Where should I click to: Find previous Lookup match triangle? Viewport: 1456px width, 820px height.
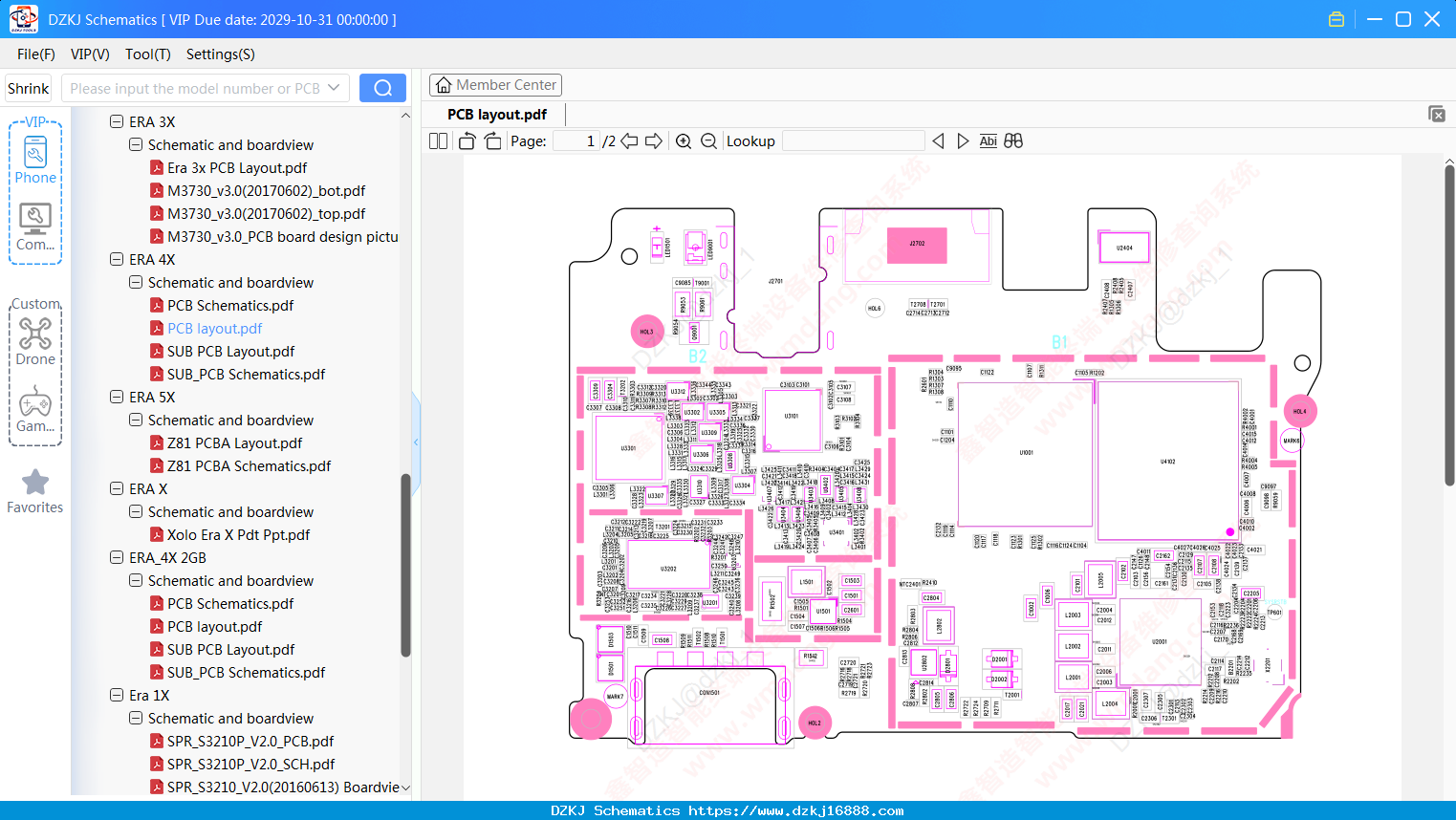pyautogui.click(x=938, y=141)
